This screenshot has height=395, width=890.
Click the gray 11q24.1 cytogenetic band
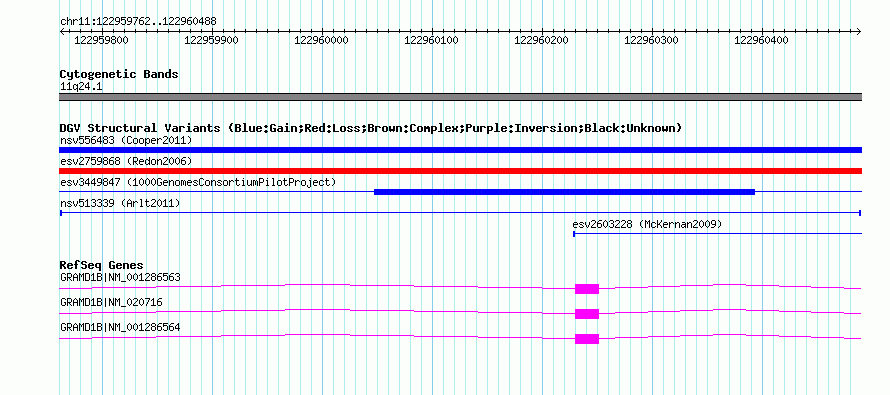coord(460,97)
